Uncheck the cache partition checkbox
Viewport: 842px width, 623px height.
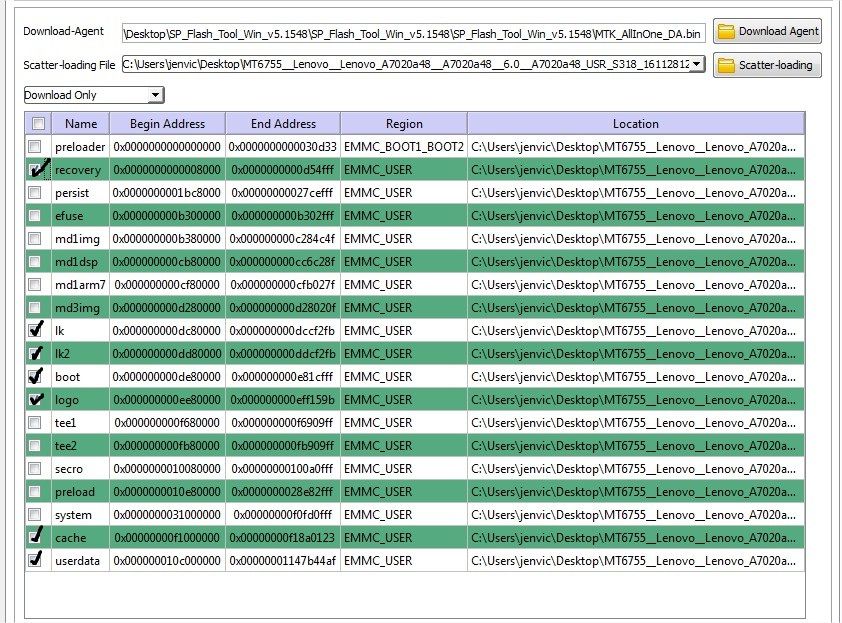tap(36, 538)
